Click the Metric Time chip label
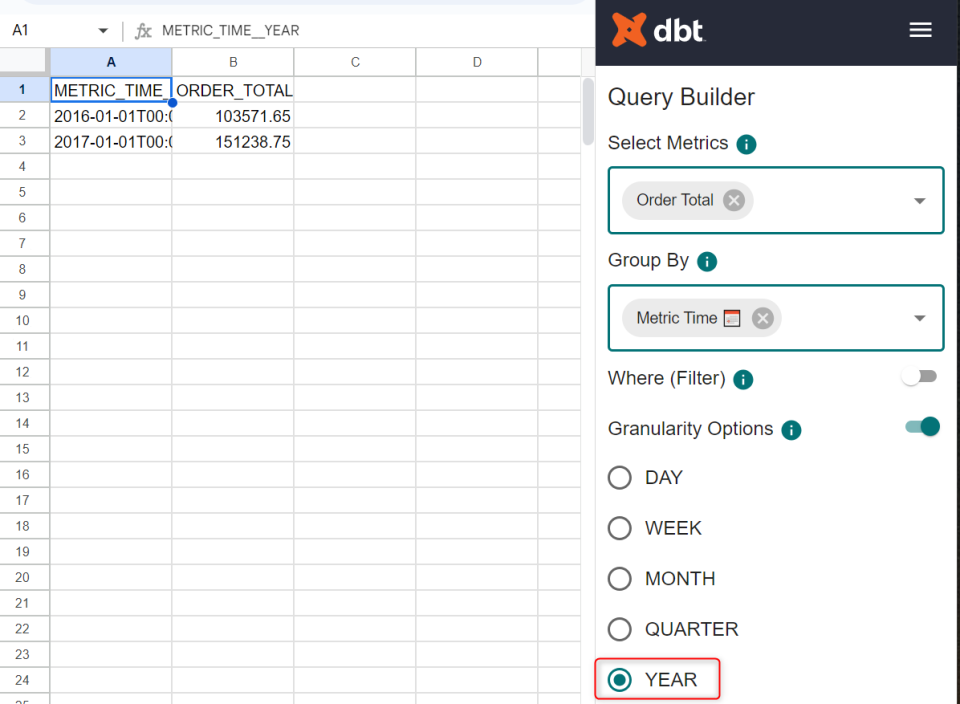The image size is (960, 704). coord(677,318)
